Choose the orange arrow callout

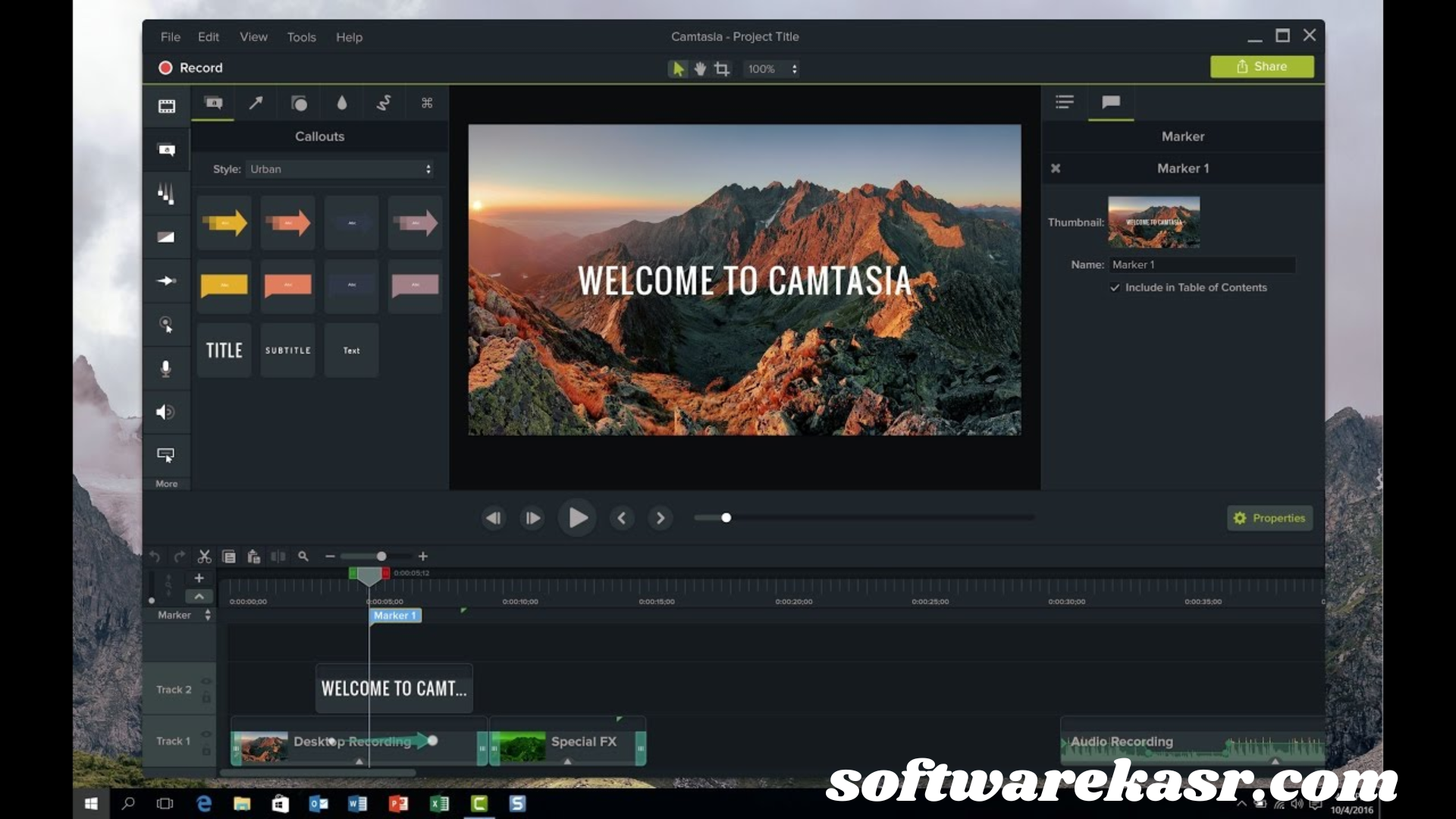click(x=287, y=223)
